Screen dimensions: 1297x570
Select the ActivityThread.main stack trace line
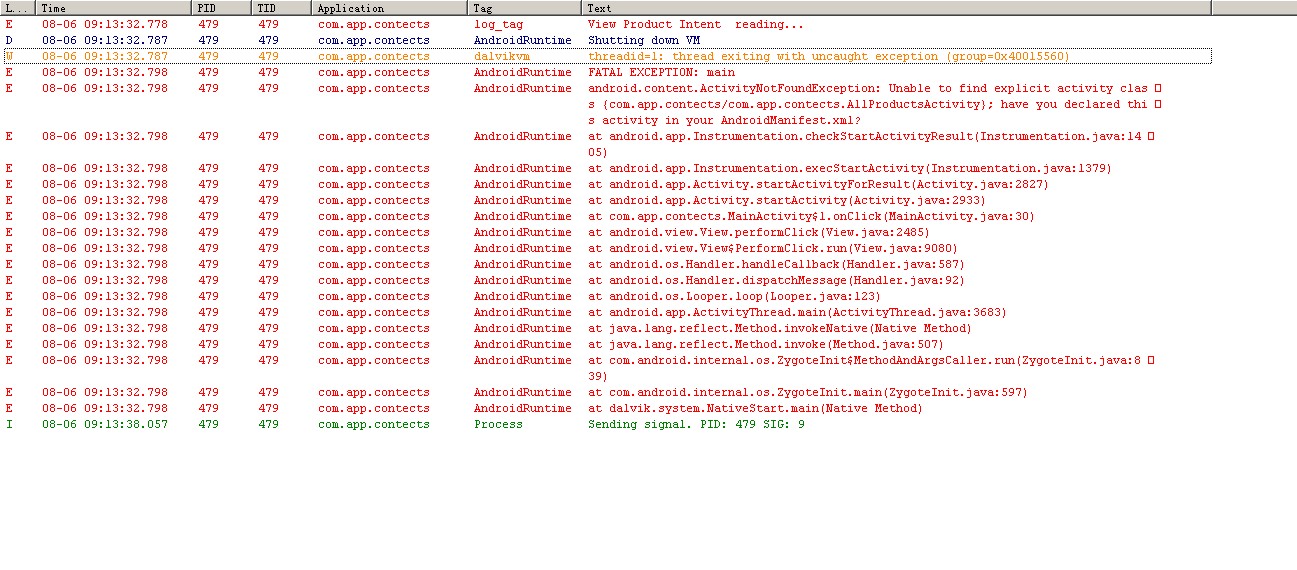[x=606, y=312]
